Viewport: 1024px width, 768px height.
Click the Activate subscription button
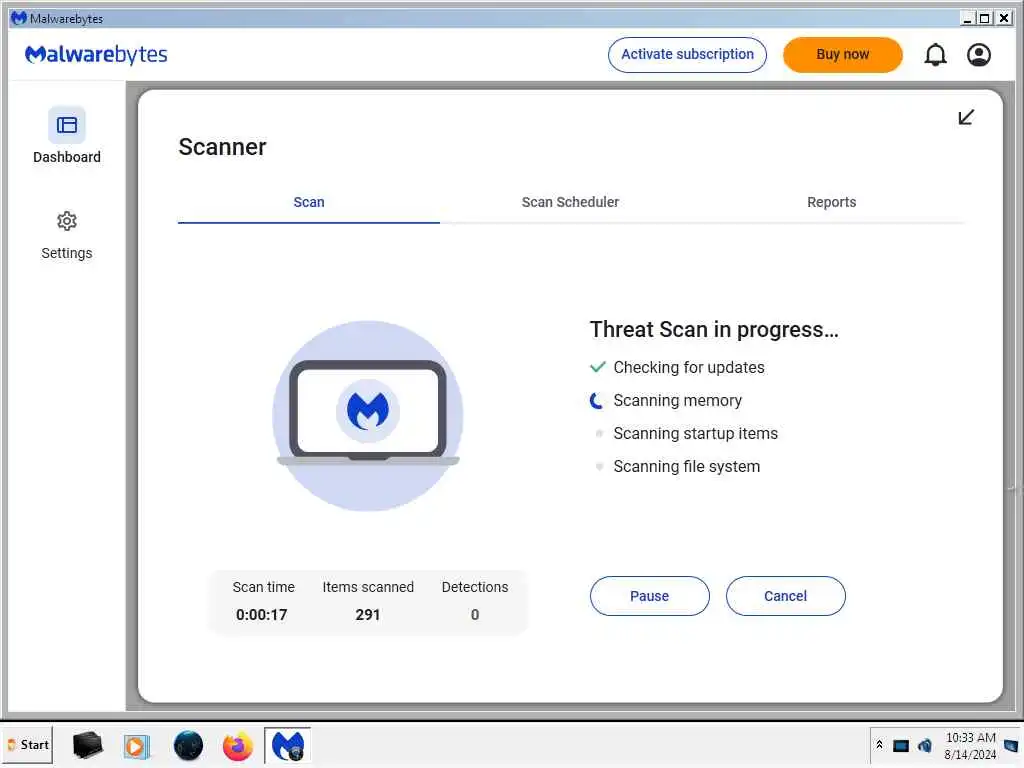point(687,55)
